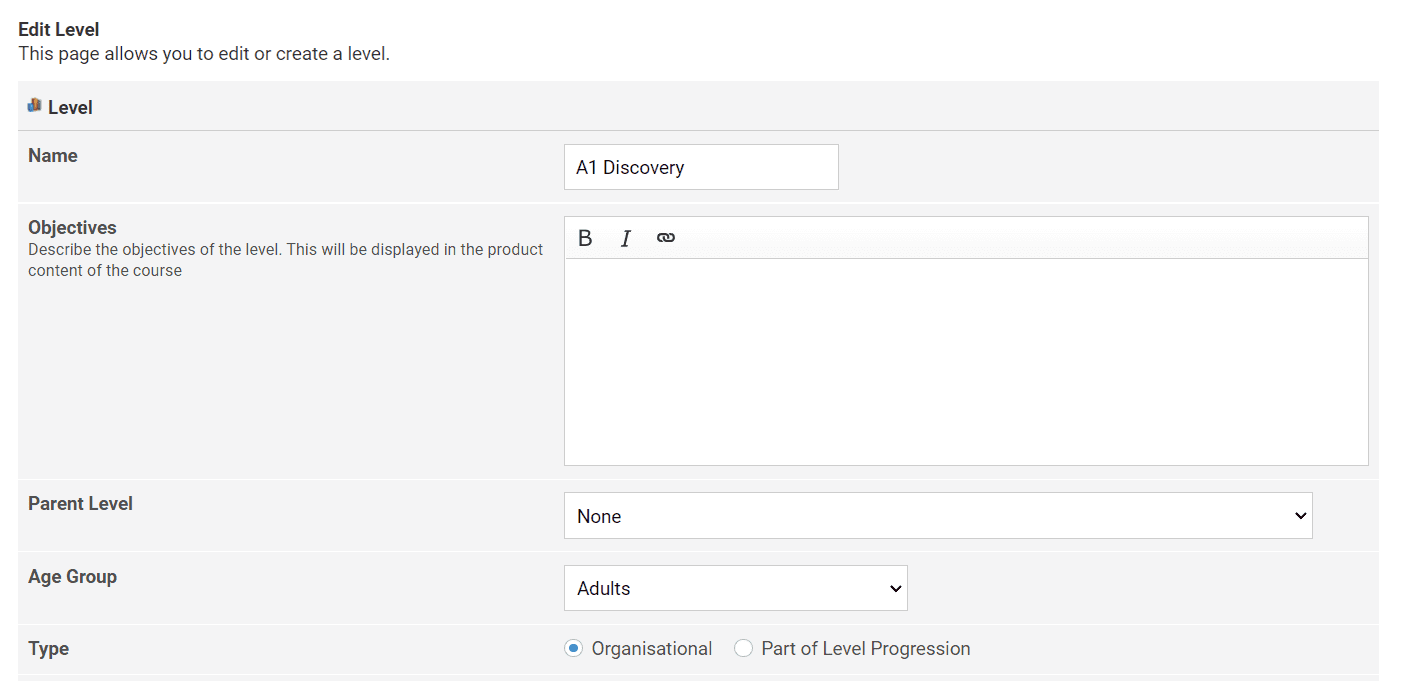Click the page description under Edit Level

tap(204, 54)
